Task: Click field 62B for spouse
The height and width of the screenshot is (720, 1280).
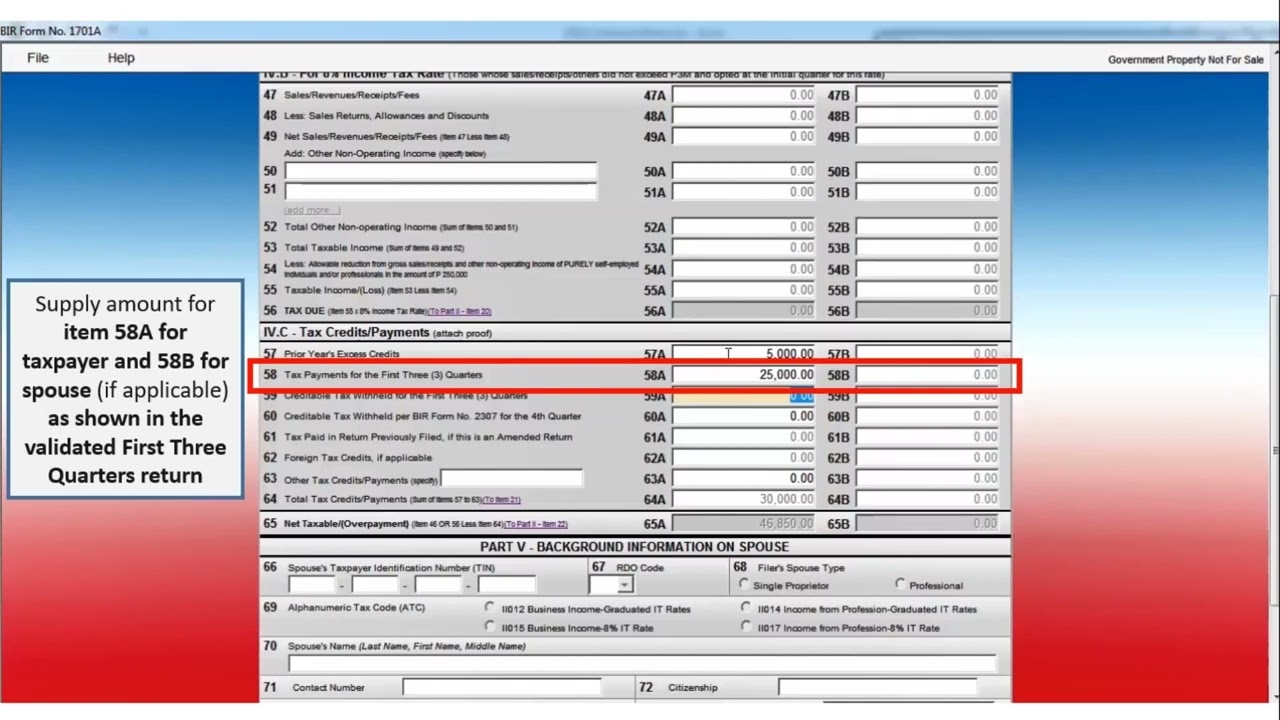Action: click(x=928, y=458)
